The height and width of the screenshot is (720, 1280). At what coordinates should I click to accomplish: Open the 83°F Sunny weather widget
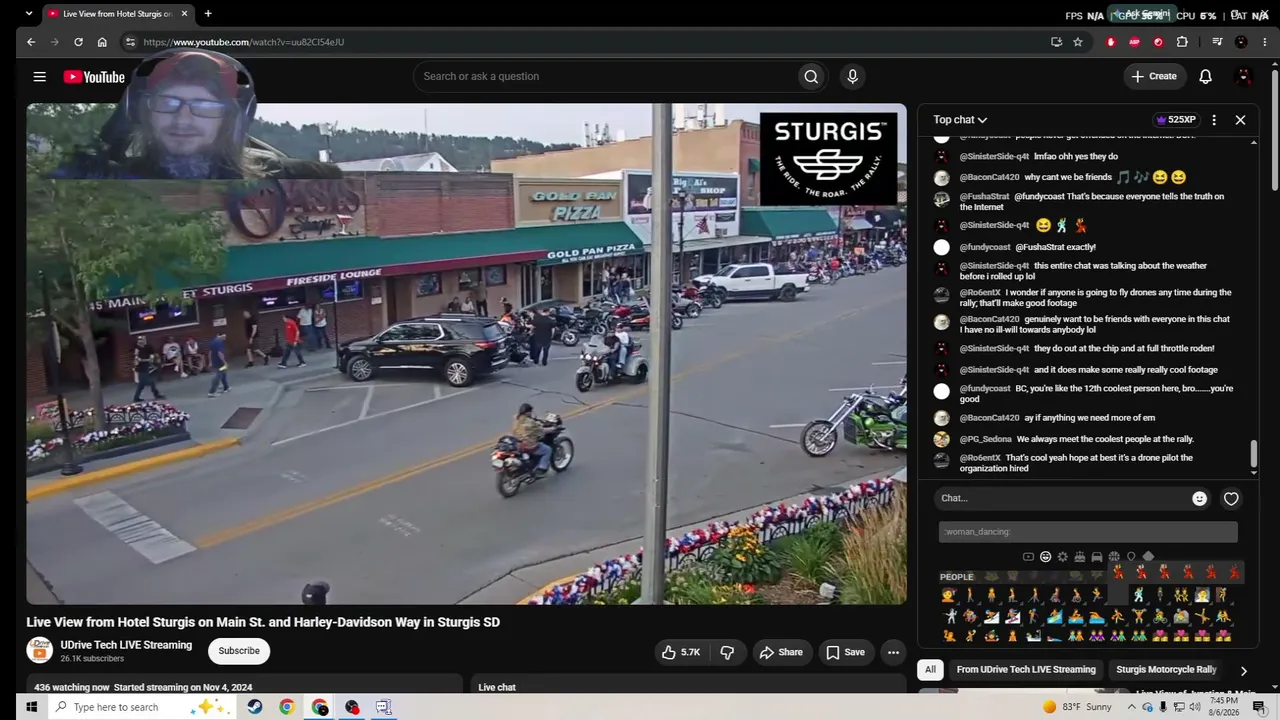pyautogui.click(x=1077, y=707)
